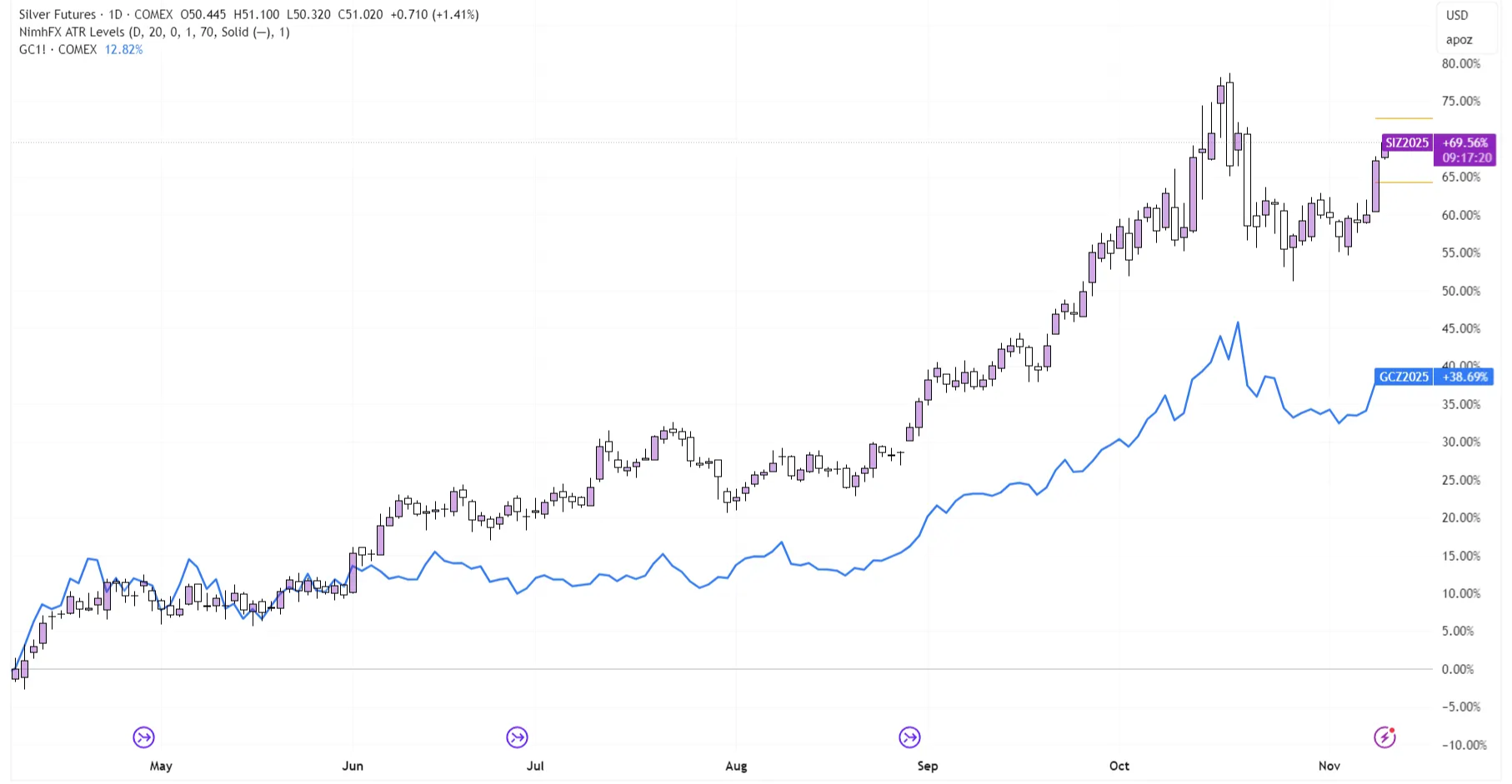Open the USD currency selector
Image resolution: width=1512 pixels, height=784 pixels.
pyautogui.click(x=1457, y=15)
